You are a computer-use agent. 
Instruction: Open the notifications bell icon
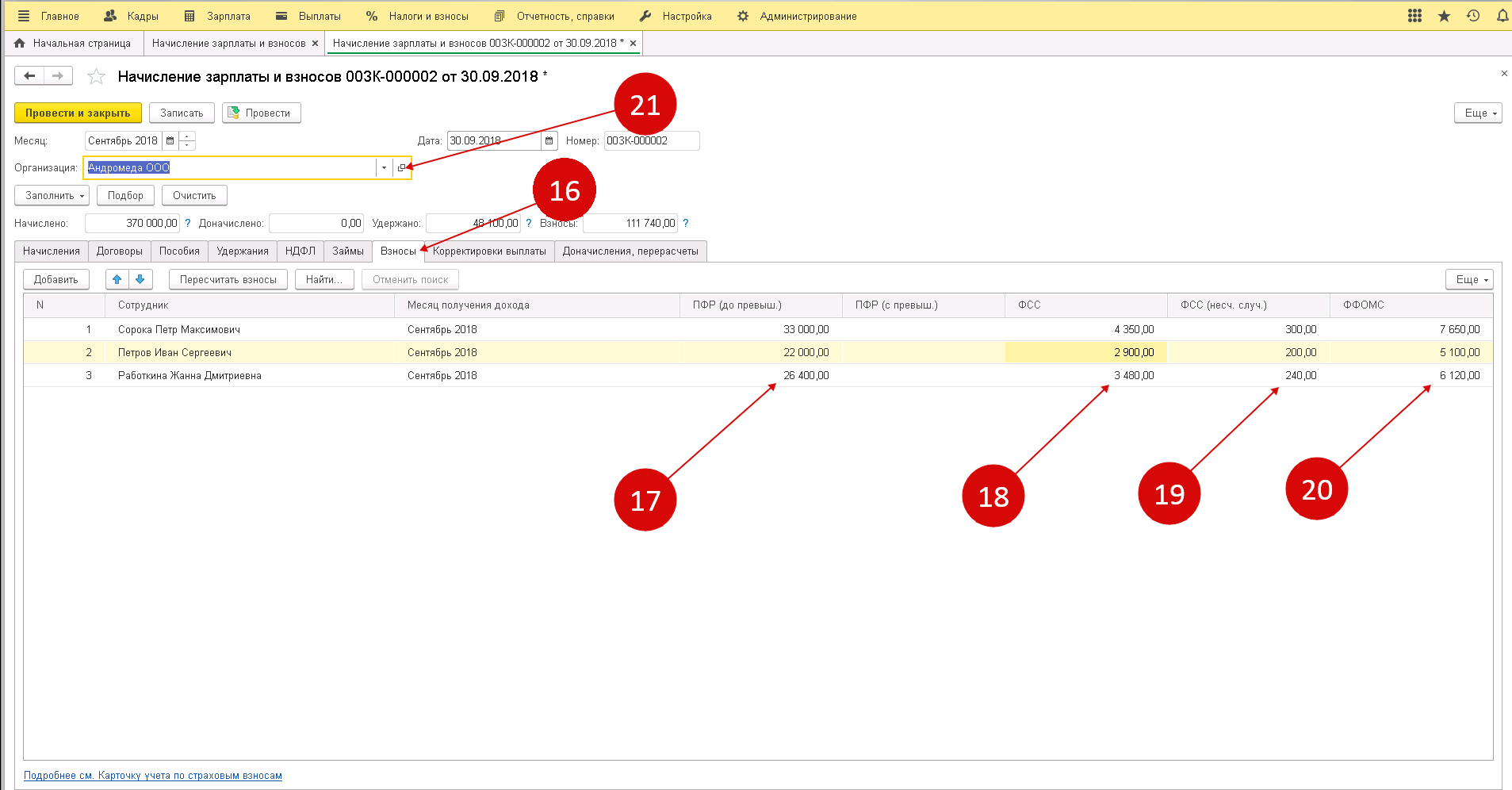[1502, 16]
